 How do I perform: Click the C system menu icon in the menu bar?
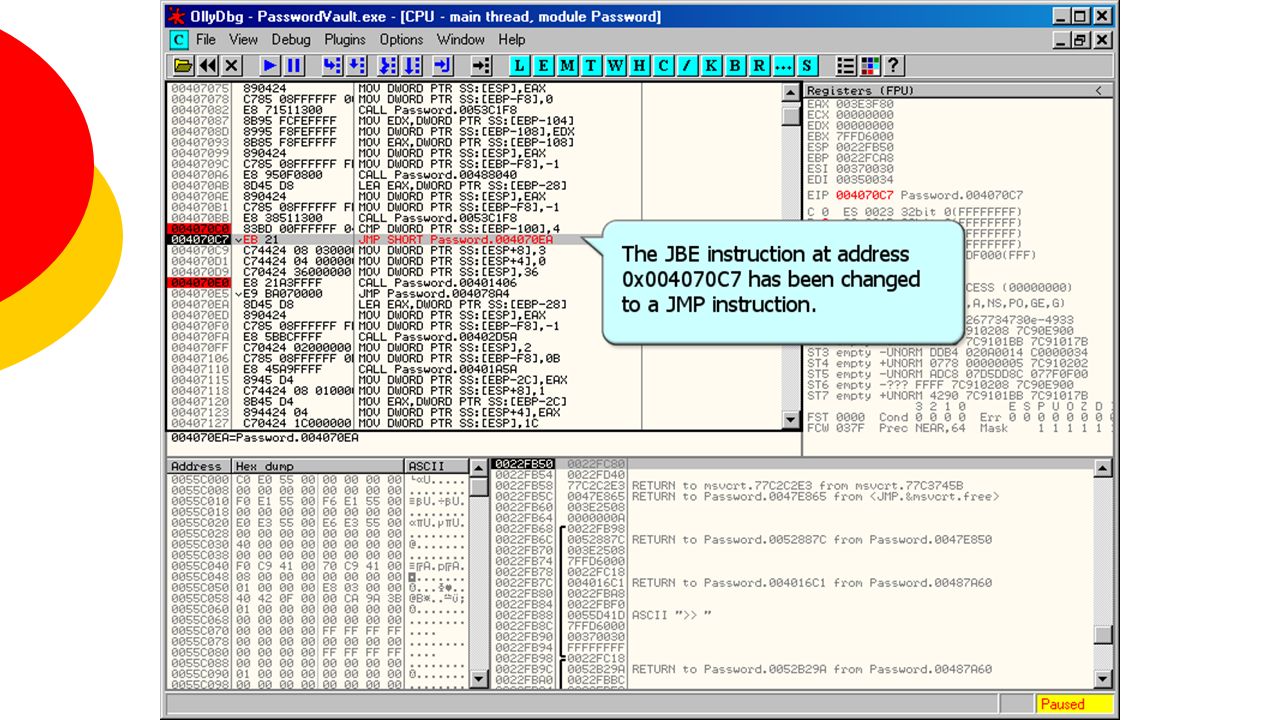179,40
